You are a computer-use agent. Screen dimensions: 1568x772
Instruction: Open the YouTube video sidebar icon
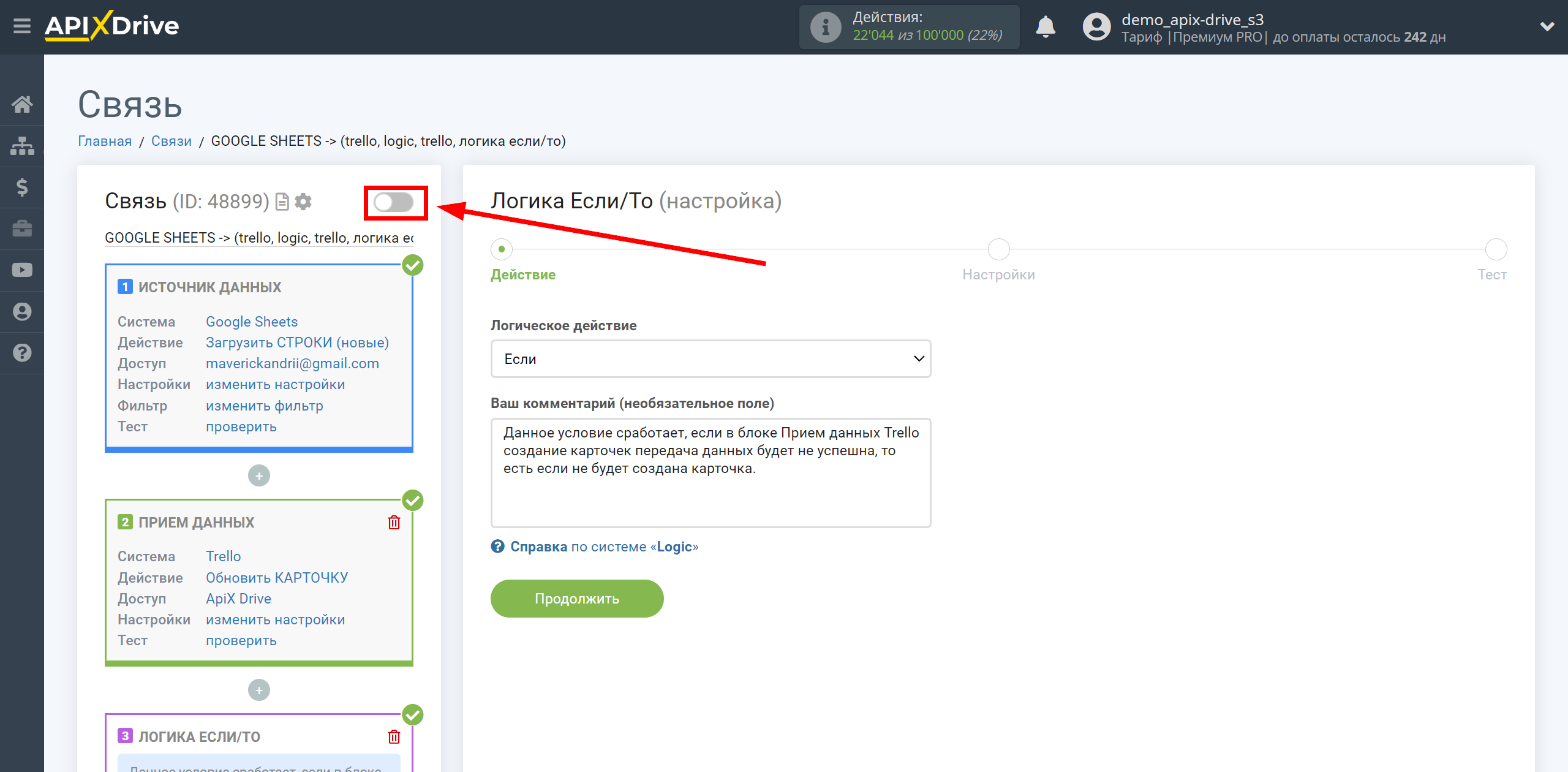(22, 270)
